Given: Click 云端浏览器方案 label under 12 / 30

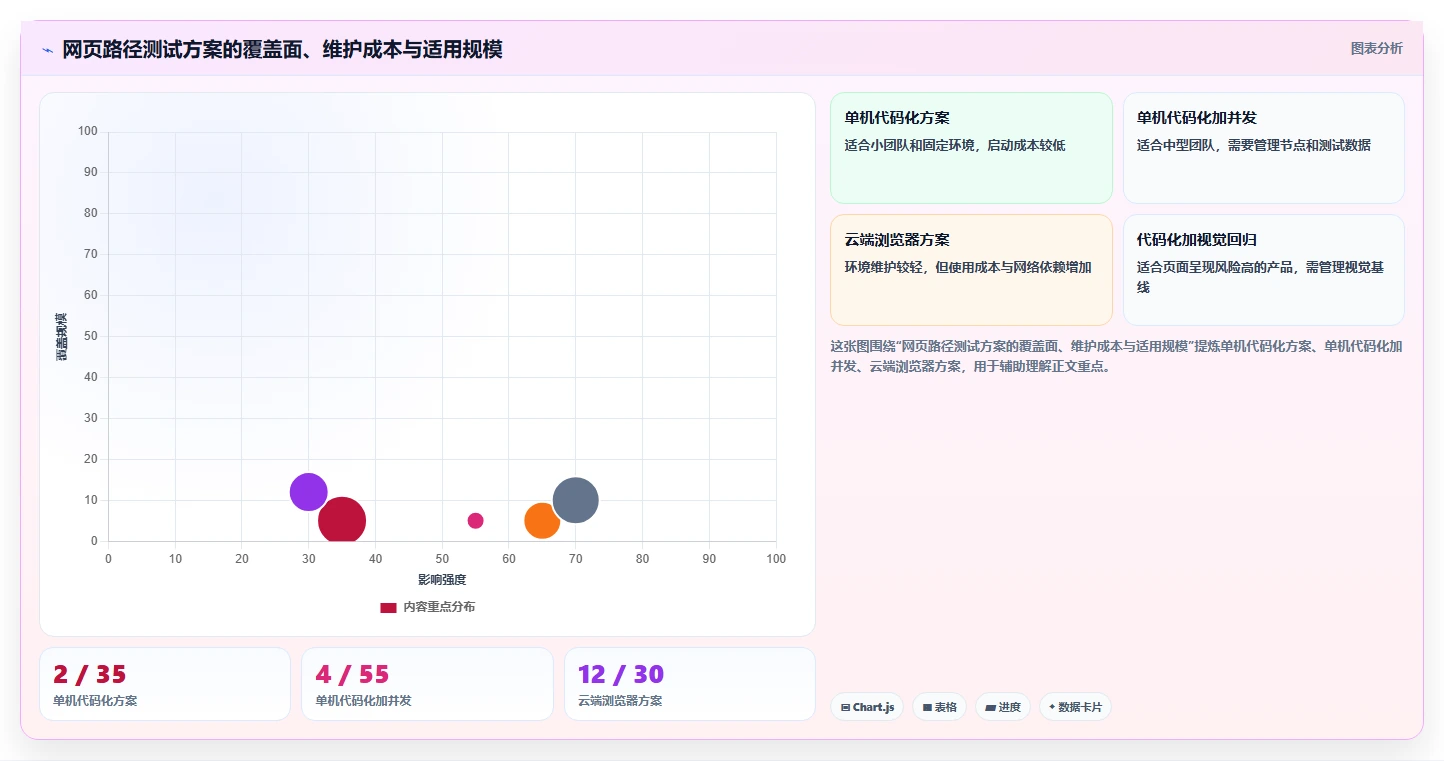Looking at the screenshot, I should point(620,701).
